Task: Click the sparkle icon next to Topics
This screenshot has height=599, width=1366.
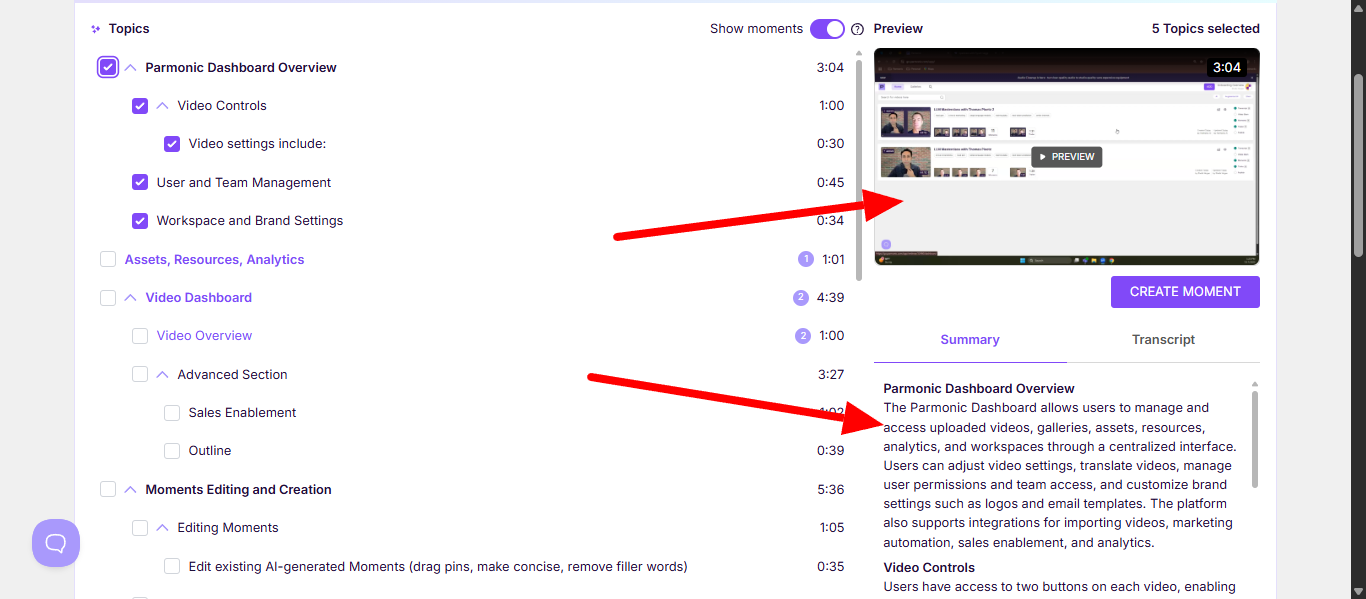Action: (96, 29)
